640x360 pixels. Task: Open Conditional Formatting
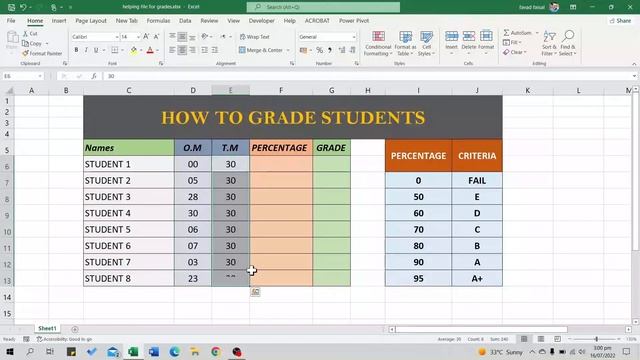[x=378, y=43]
